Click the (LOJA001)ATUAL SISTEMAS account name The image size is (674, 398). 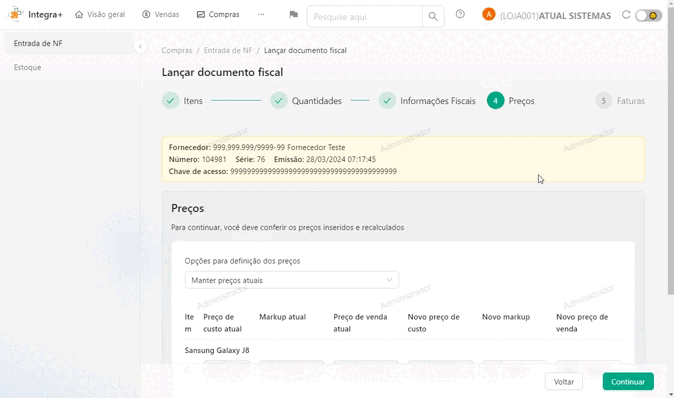pyautogui.click(x=555, y=16)
